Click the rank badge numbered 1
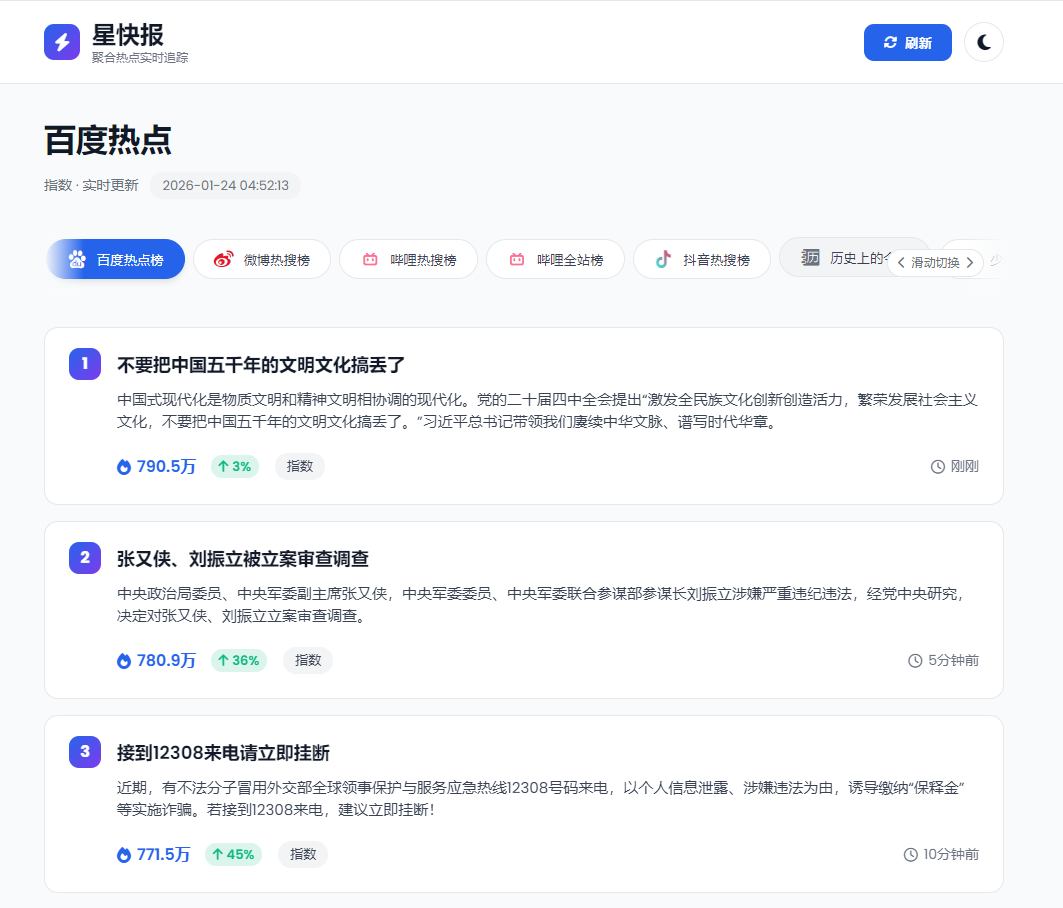 (85, 364)
